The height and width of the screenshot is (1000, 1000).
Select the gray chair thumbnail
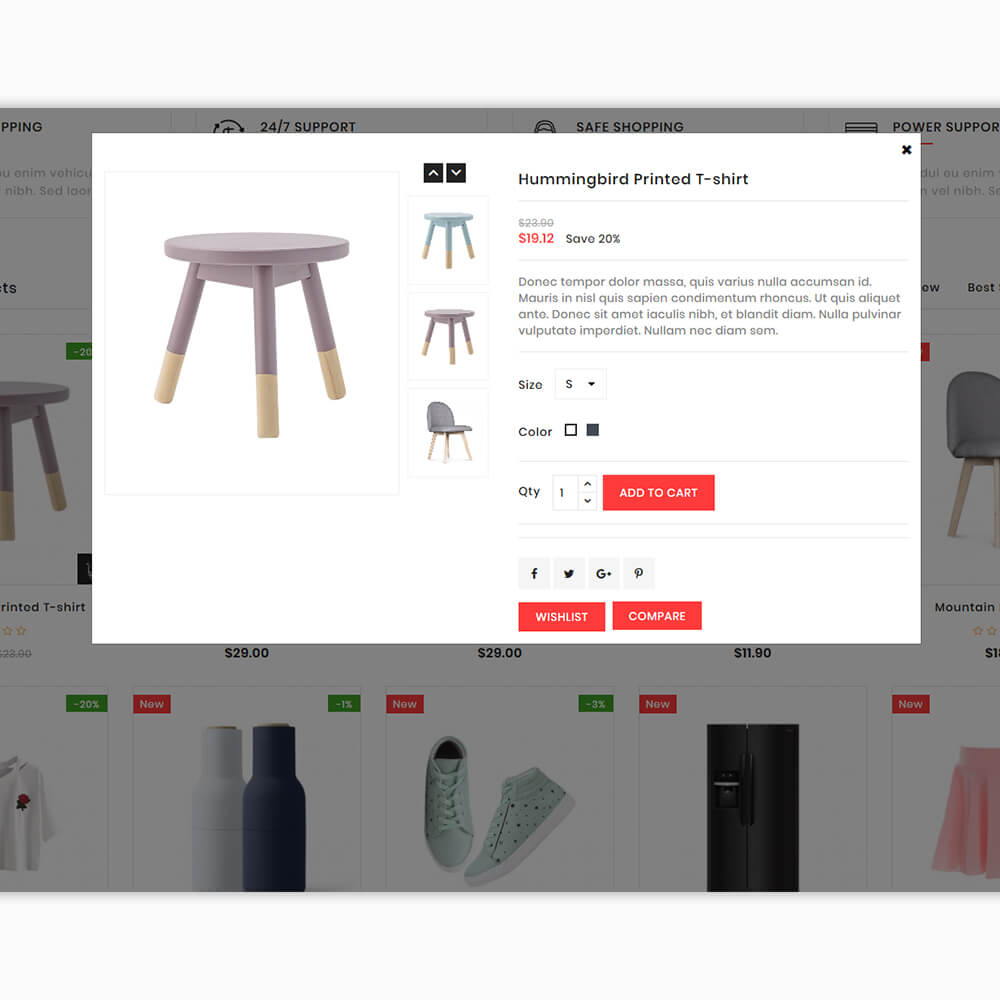tap(448, 432)
